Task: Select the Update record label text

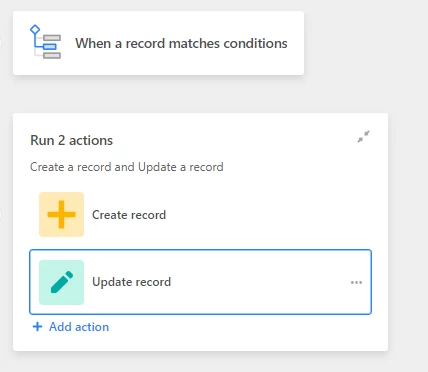Action: [x=131, y=282]
